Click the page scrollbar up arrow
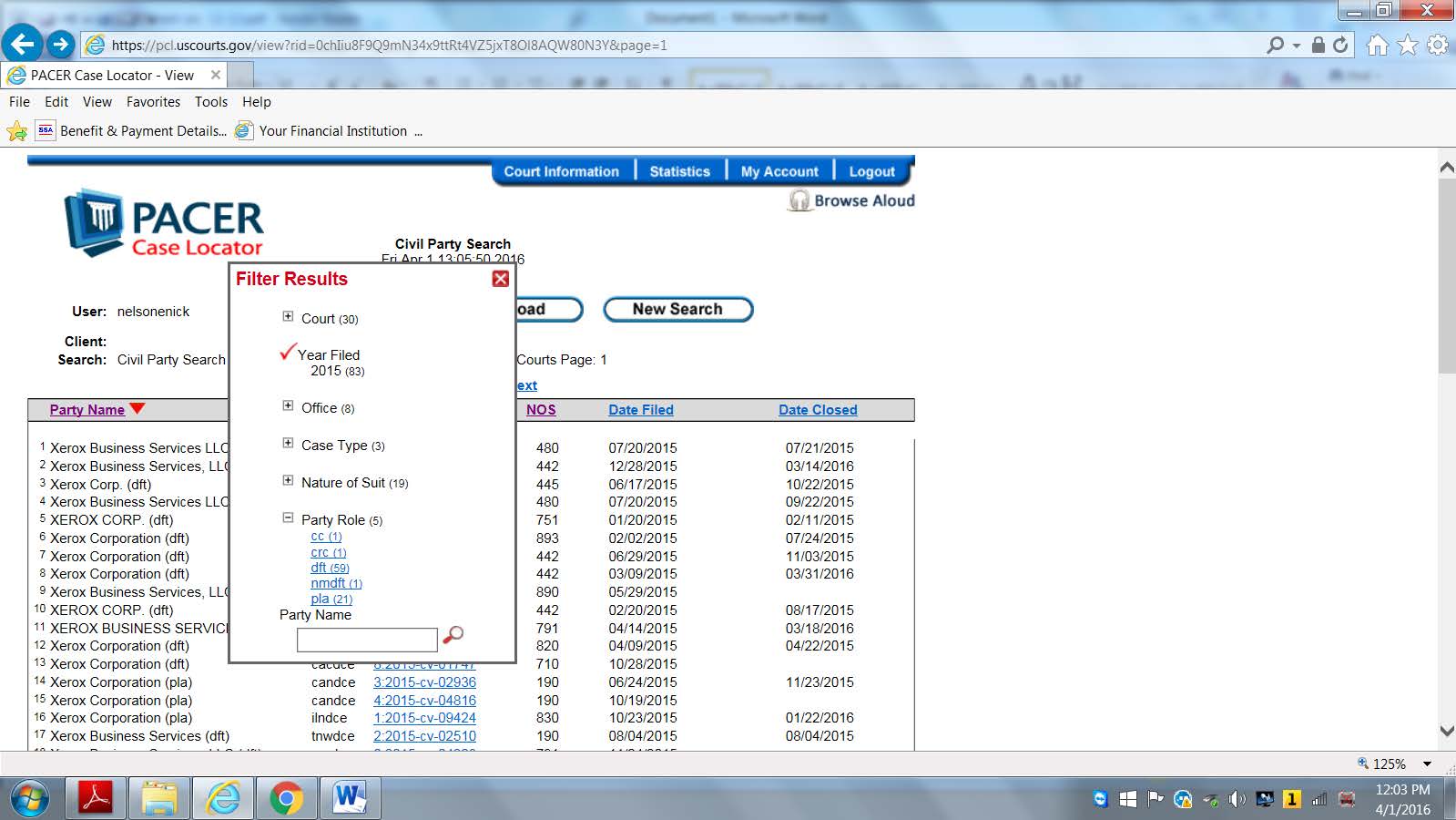Image resolution: width=1456 pixels, height=820 pixels. [x=1446, y=168]
